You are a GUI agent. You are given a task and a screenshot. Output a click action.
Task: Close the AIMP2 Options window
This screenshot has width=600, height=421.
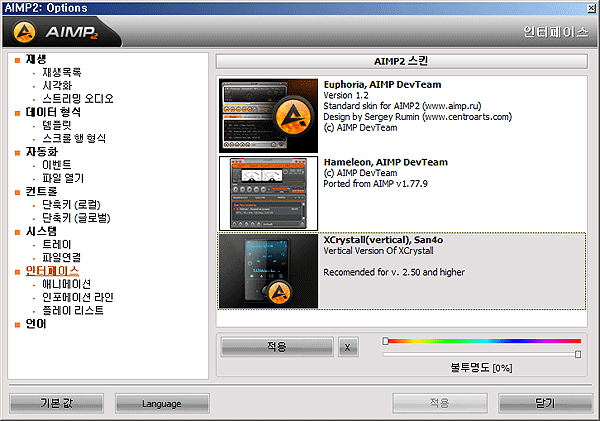591,8
